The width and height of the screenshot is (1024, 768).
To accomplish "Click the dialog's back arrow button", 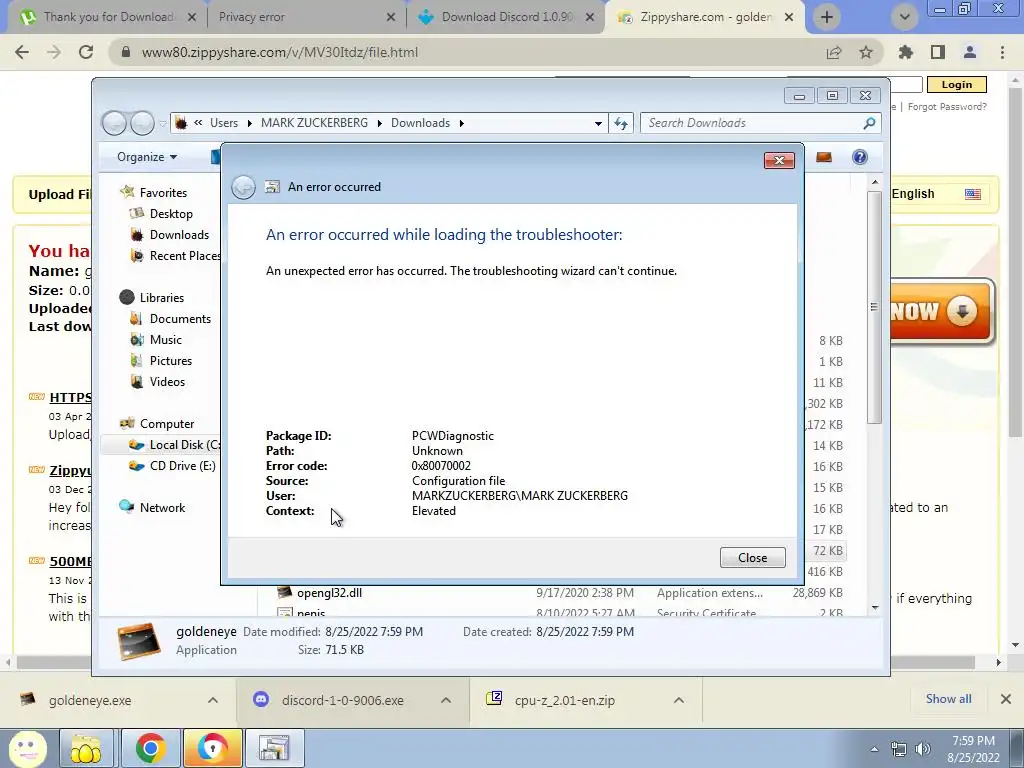I will [244, 187].
